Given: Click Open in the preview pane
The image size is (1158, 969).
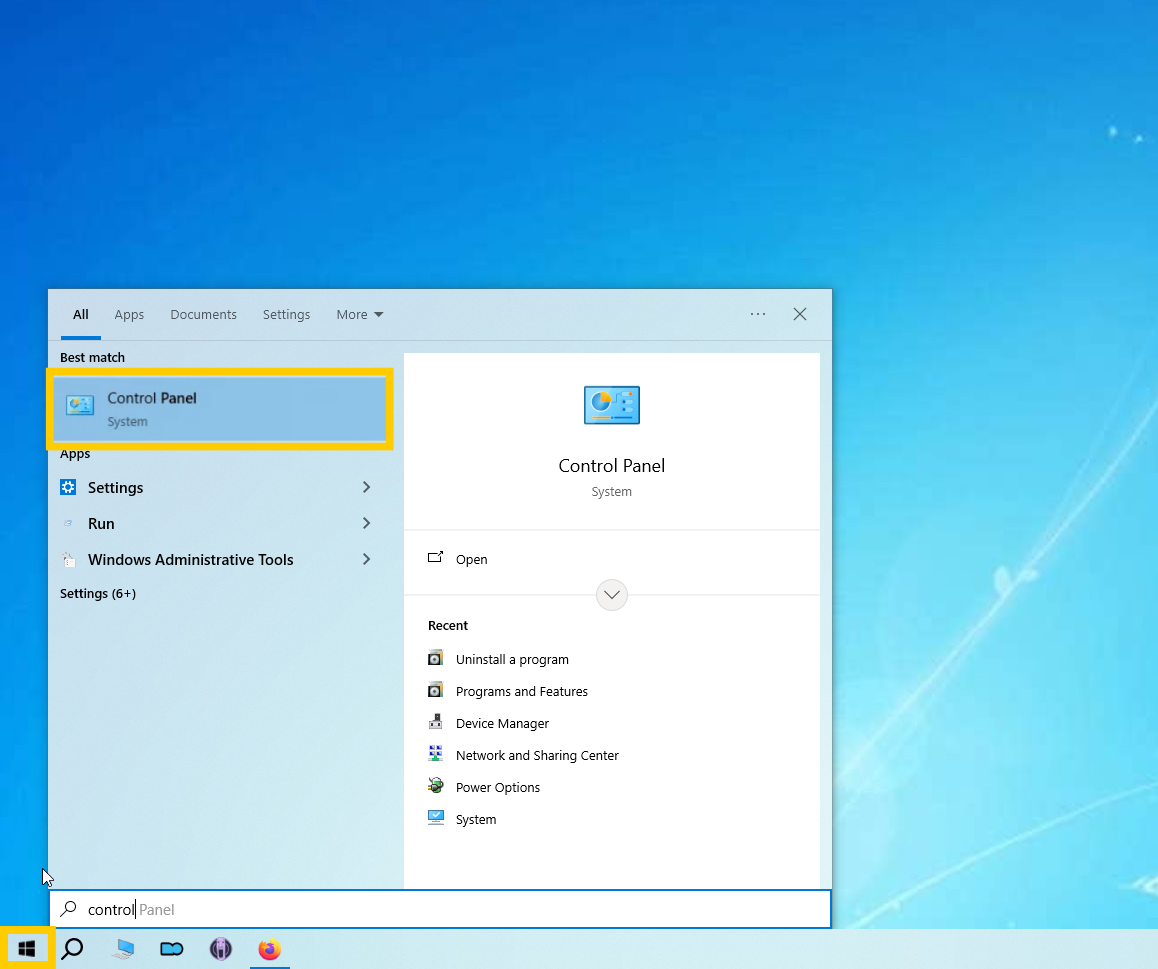Looking at the screenshot, I should tap(471, 559).
